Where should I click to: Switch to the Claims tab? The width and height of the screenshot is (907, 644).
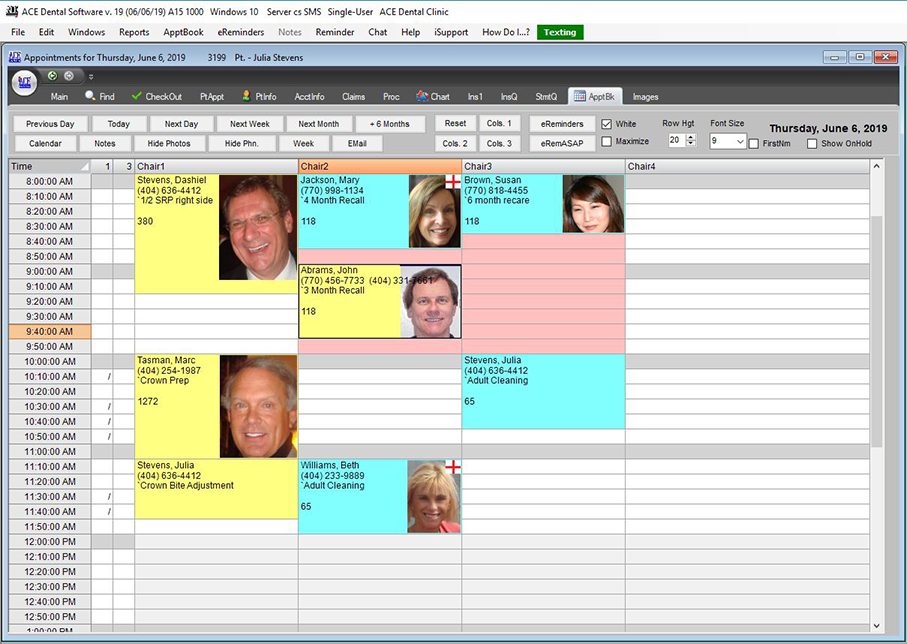[353, 97]
